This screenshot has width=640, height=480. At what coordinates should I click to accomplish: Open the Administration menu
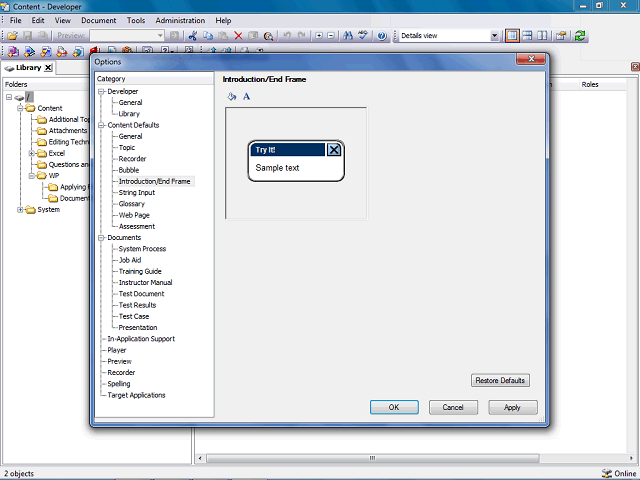coord(180,20)
